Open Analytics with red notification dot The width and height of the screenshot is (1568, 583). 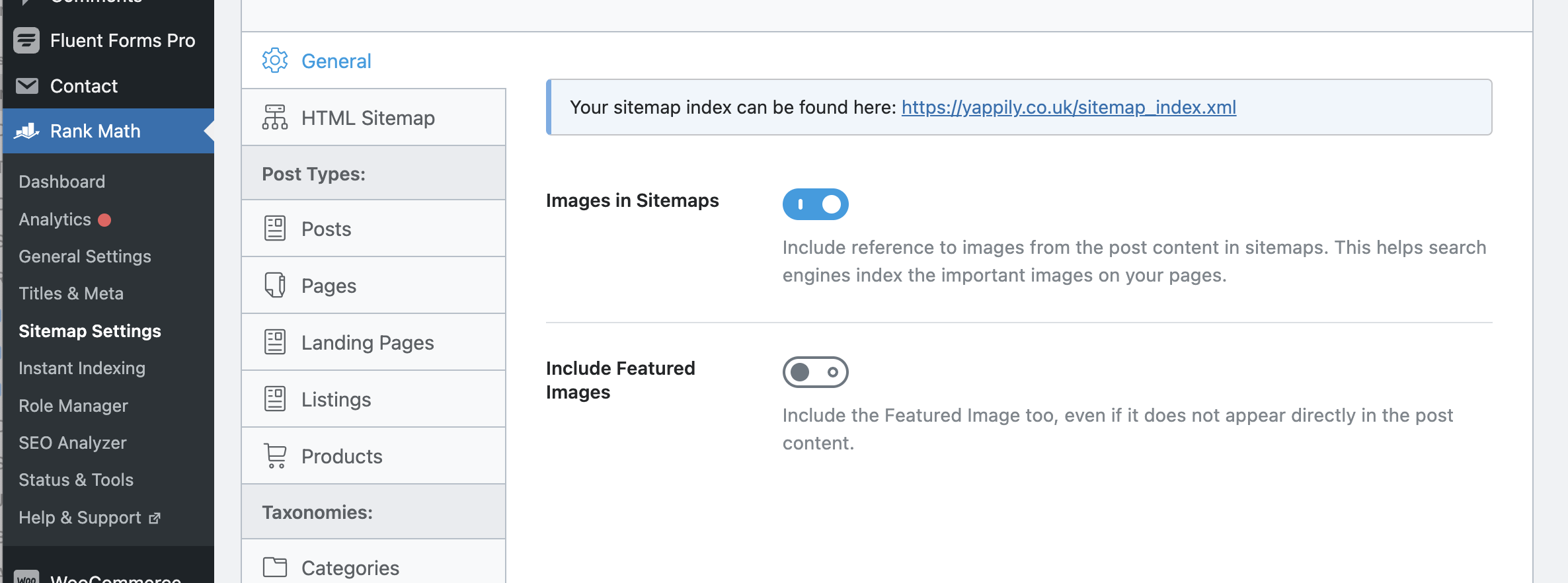coord(55,219)
